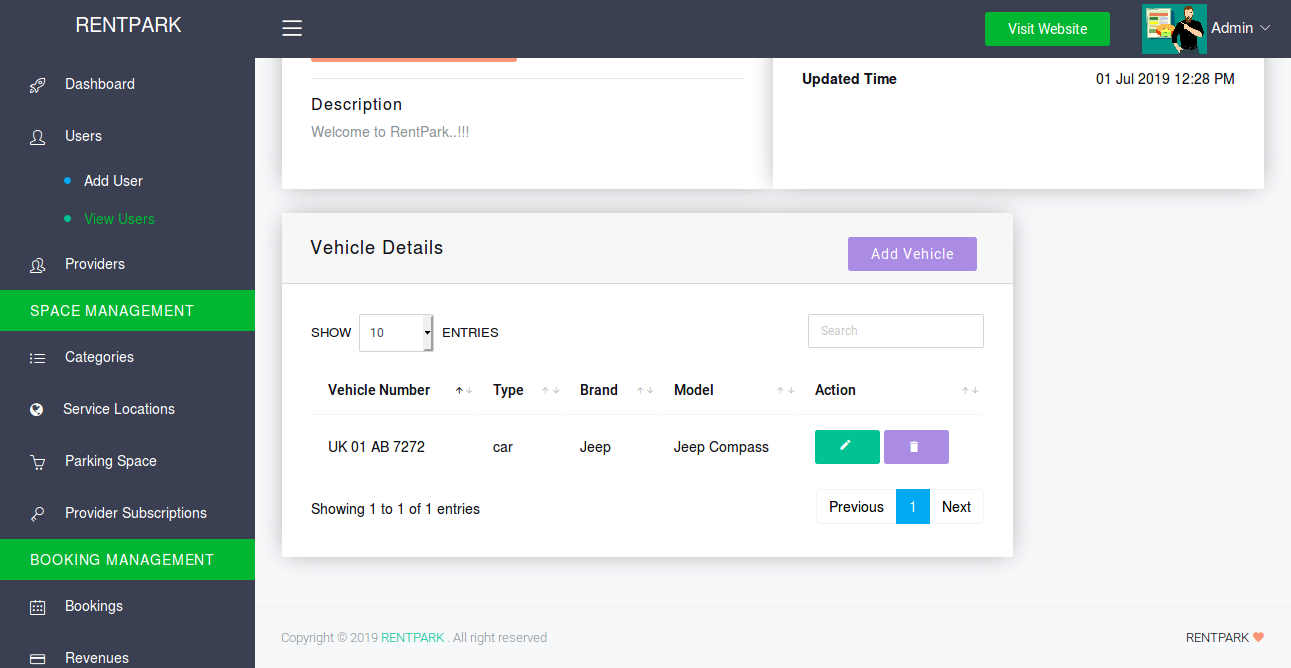Select View Users submenu item
Screen dimensions: 1291x668
tap(119, 219)
